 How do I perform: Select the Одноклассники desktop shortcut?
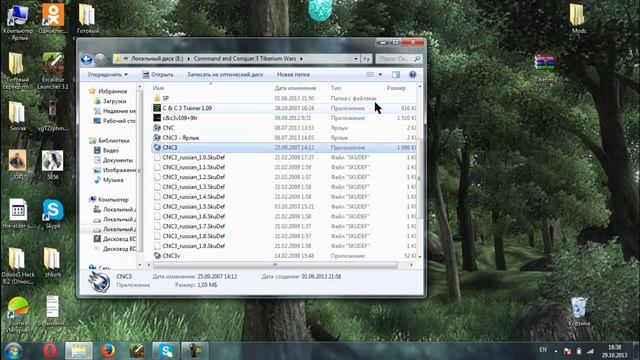[x=53, y=18]
